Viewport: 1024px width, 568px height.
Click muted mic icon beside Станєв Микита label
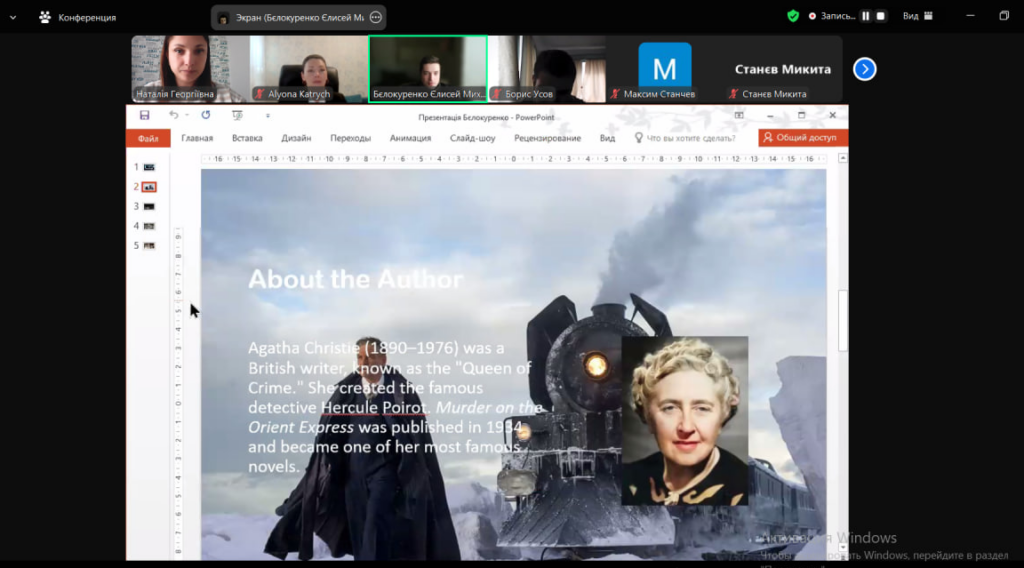733,94
